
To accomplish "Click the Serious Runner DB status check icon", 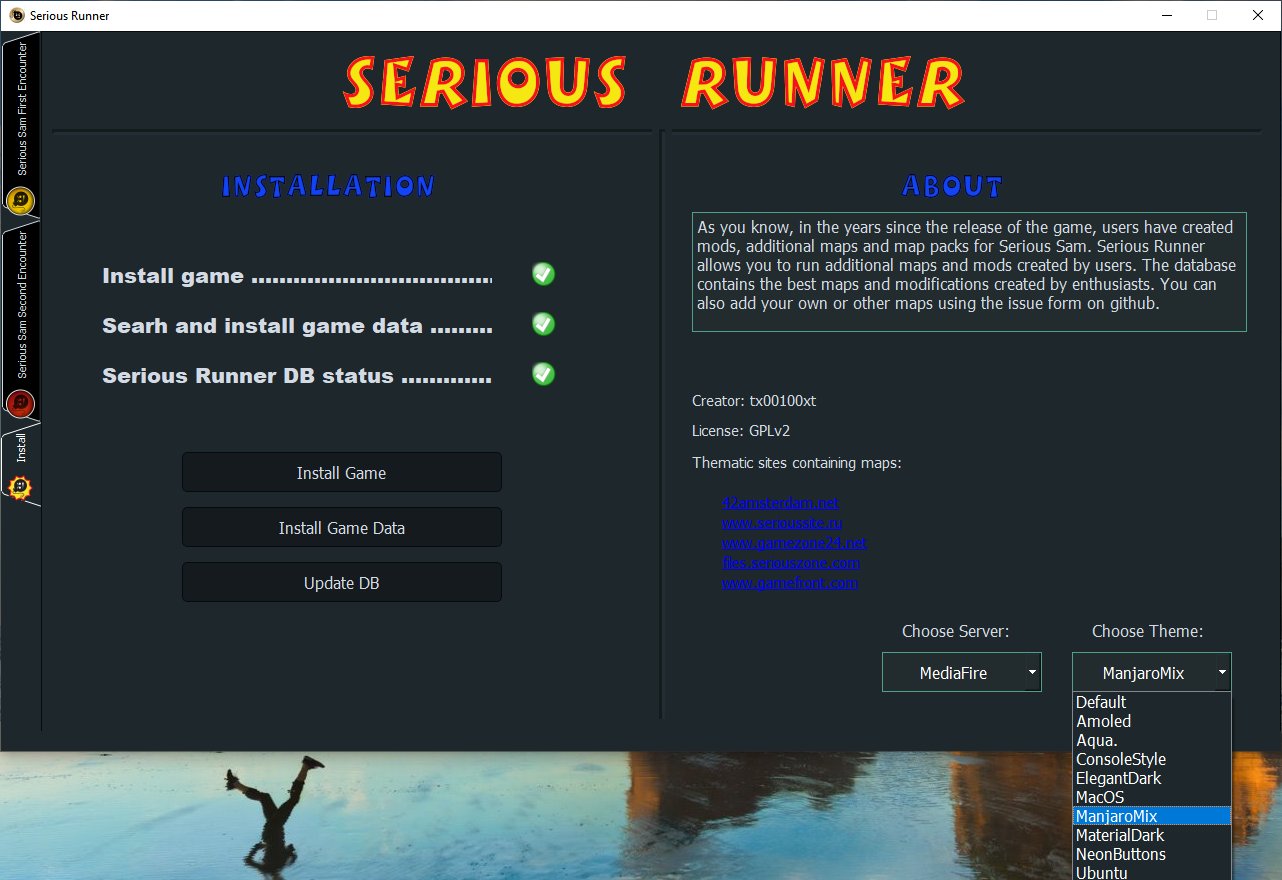I will tap(544, 374).
